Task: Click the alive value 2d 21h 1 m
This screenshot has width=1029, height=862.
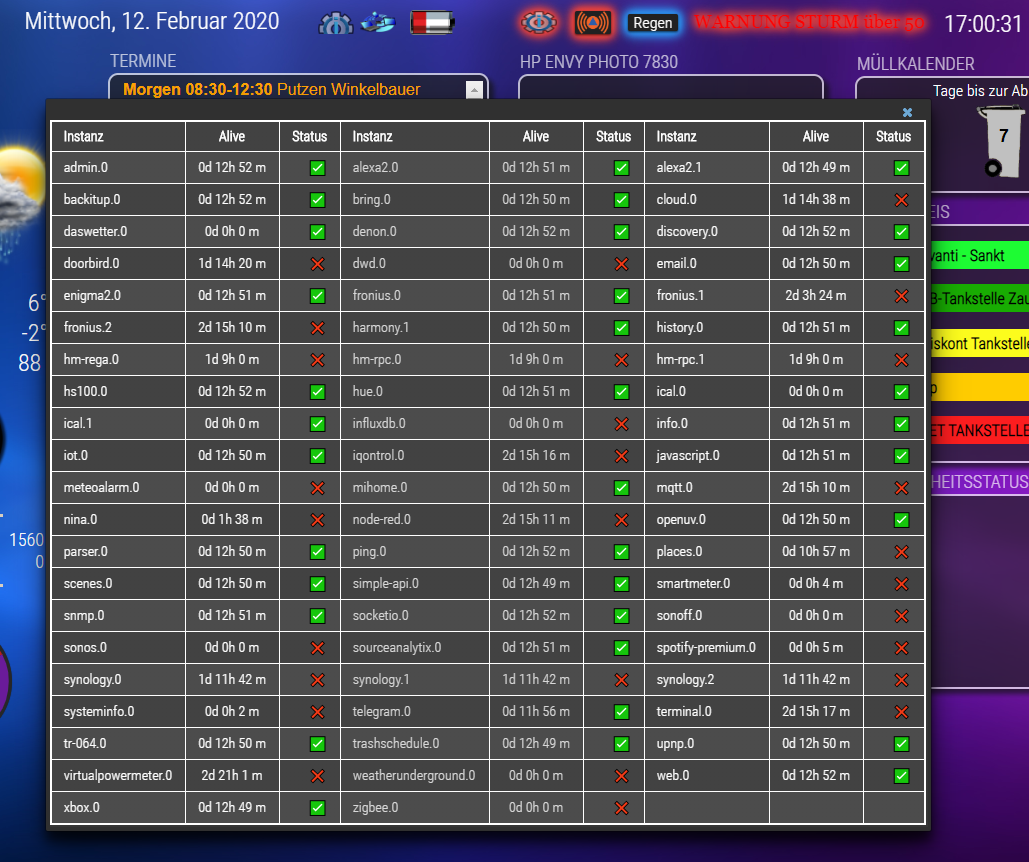Action: coord(232,775)
